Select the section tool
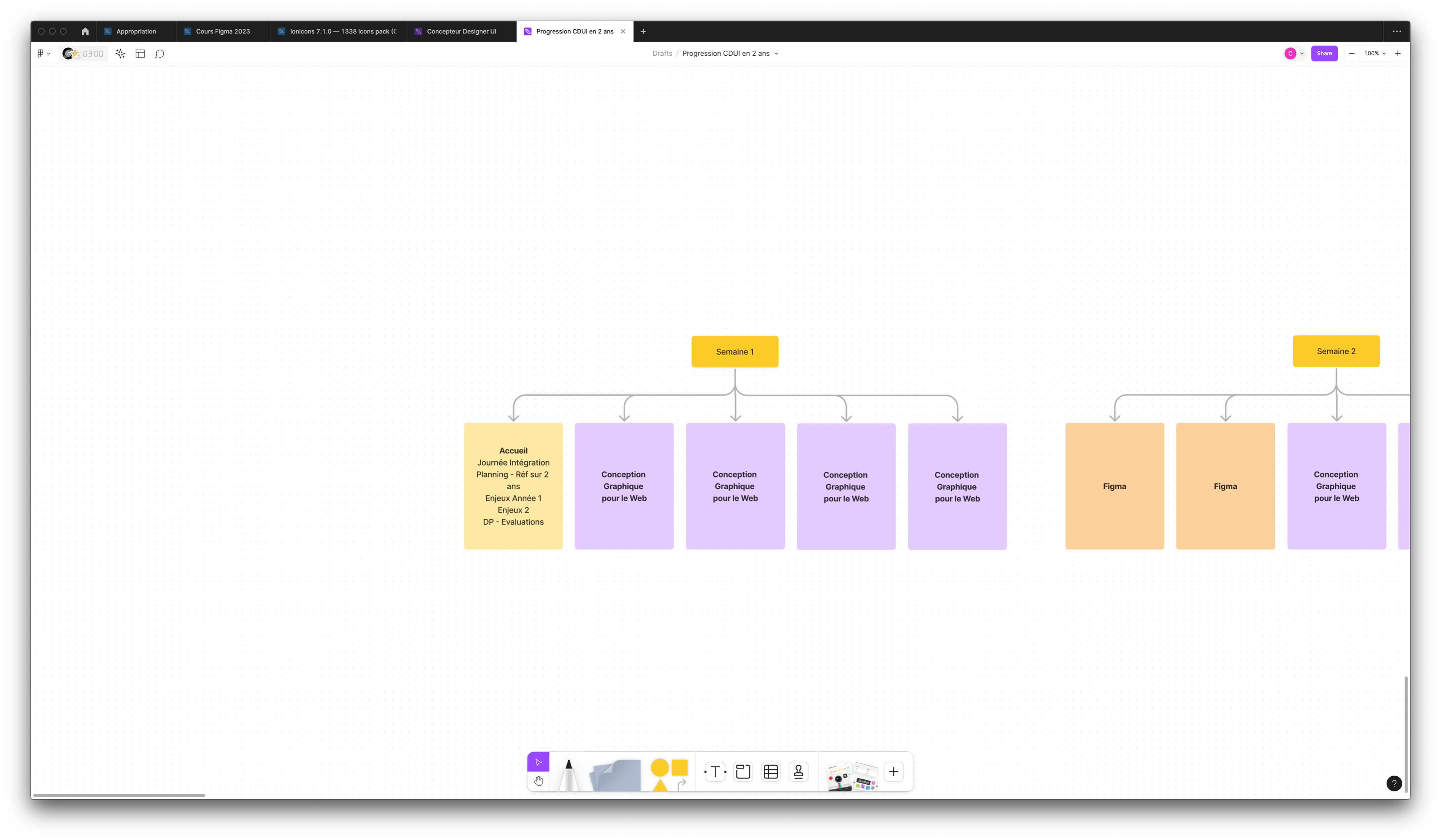1441x840 pixels. (x=743, y=772)
